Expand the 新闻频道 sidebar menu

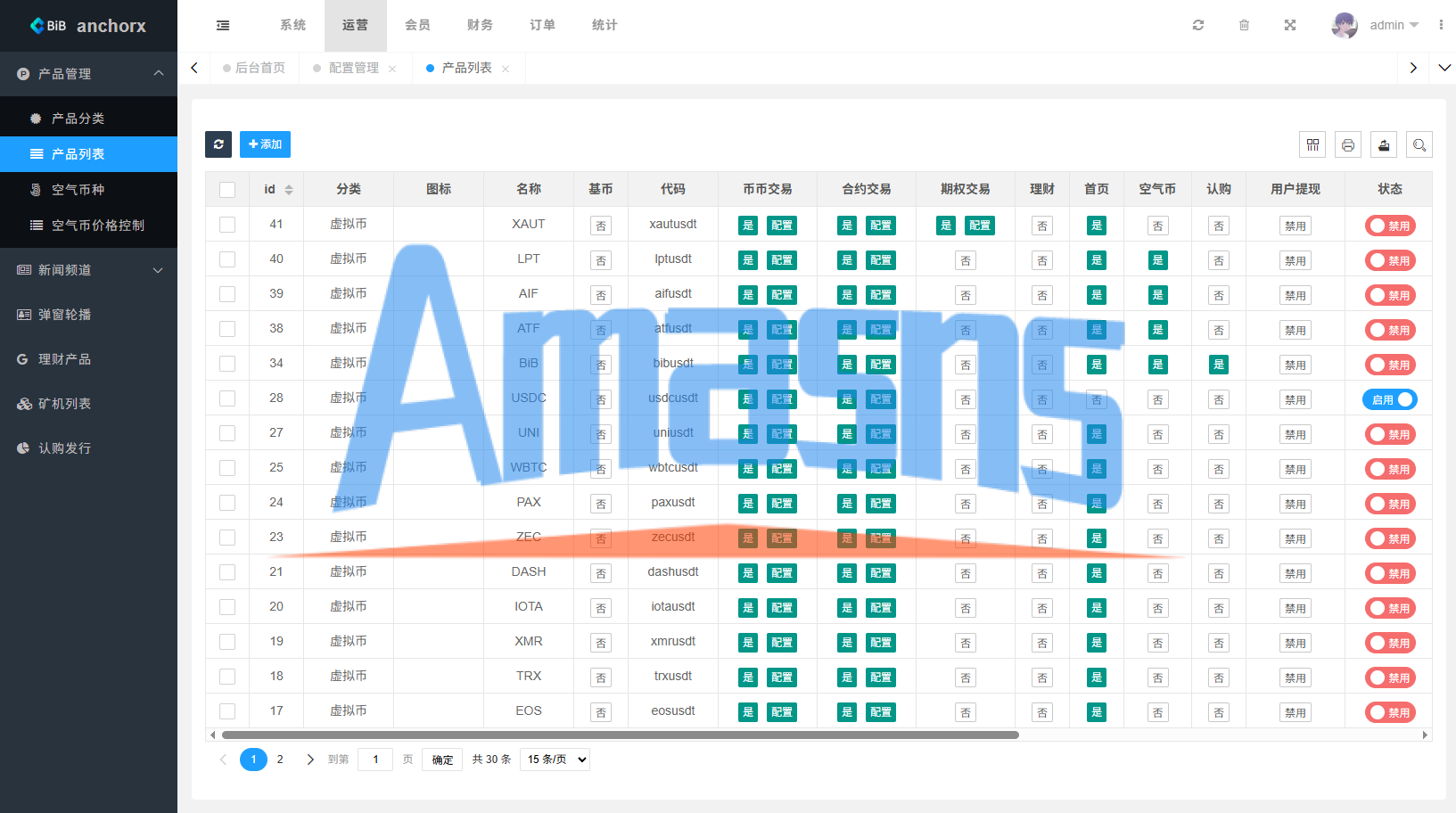(x=89, y=270)
